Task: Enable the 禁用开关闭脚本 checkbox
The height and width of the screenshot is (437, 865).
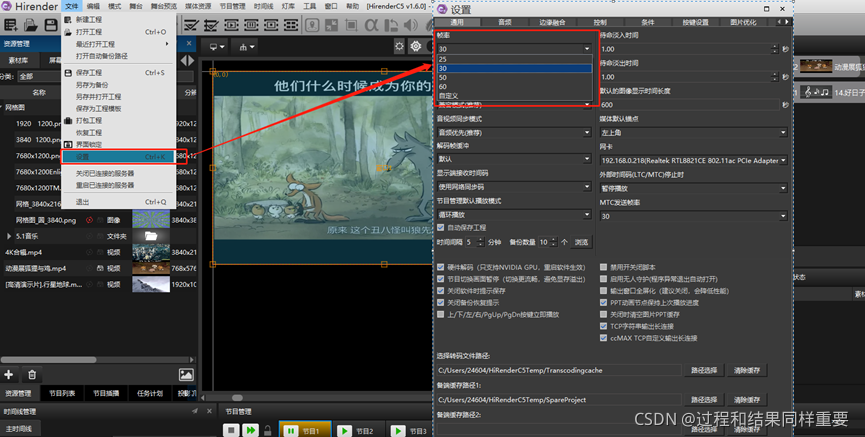Action: point(604,267)
